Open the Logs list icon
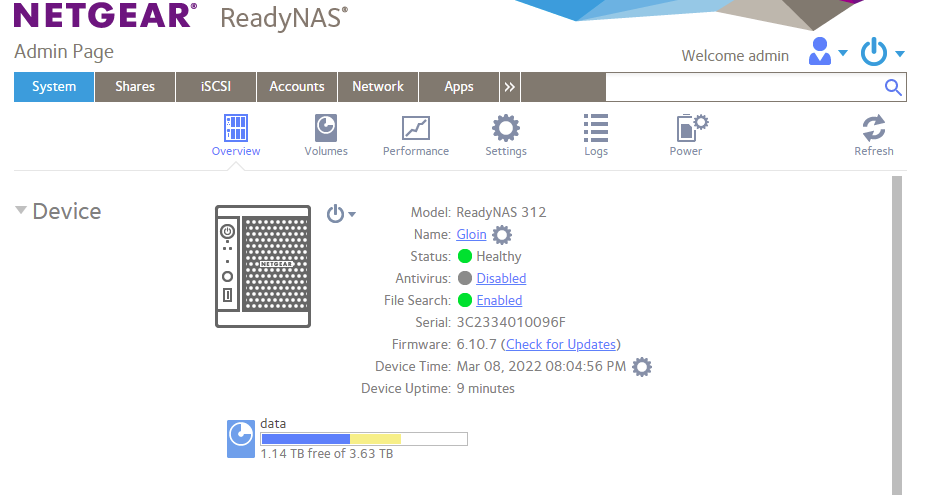Image resolution: width=937 pixels, height=495 pixels. [x=596, y=128]
